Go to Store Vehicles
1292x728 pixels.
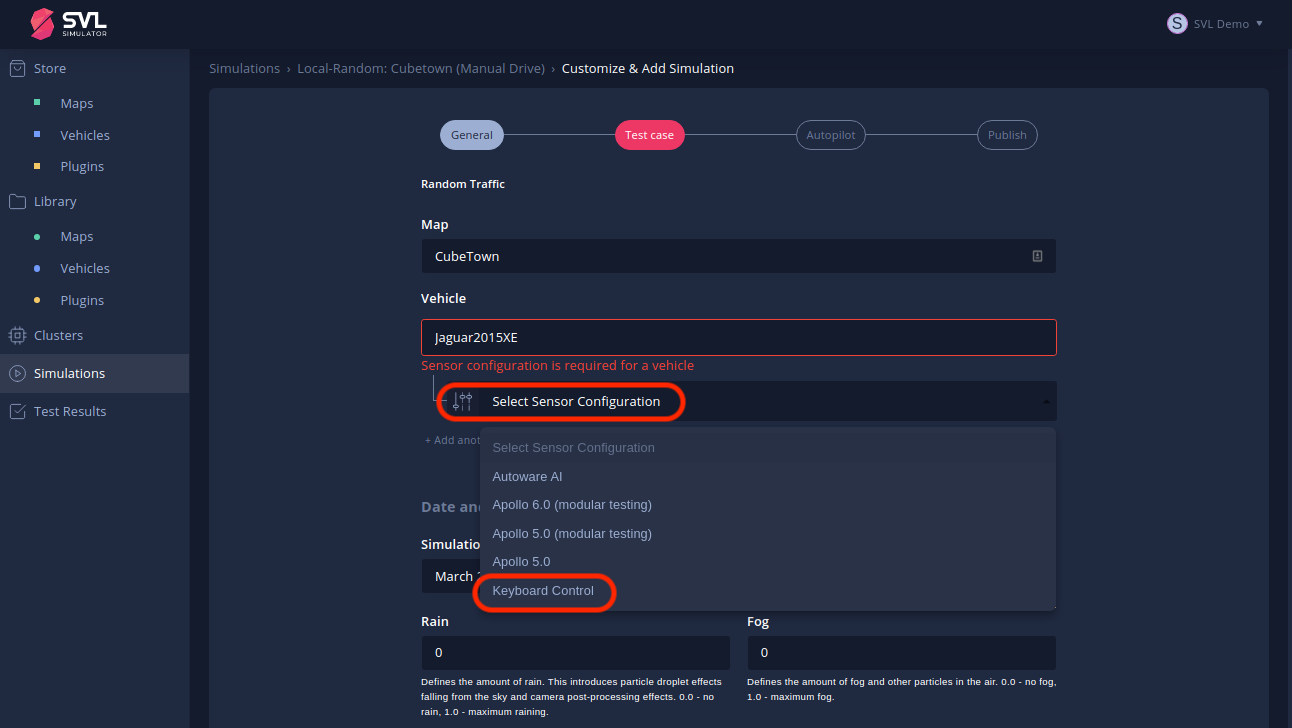coord(85,135)
